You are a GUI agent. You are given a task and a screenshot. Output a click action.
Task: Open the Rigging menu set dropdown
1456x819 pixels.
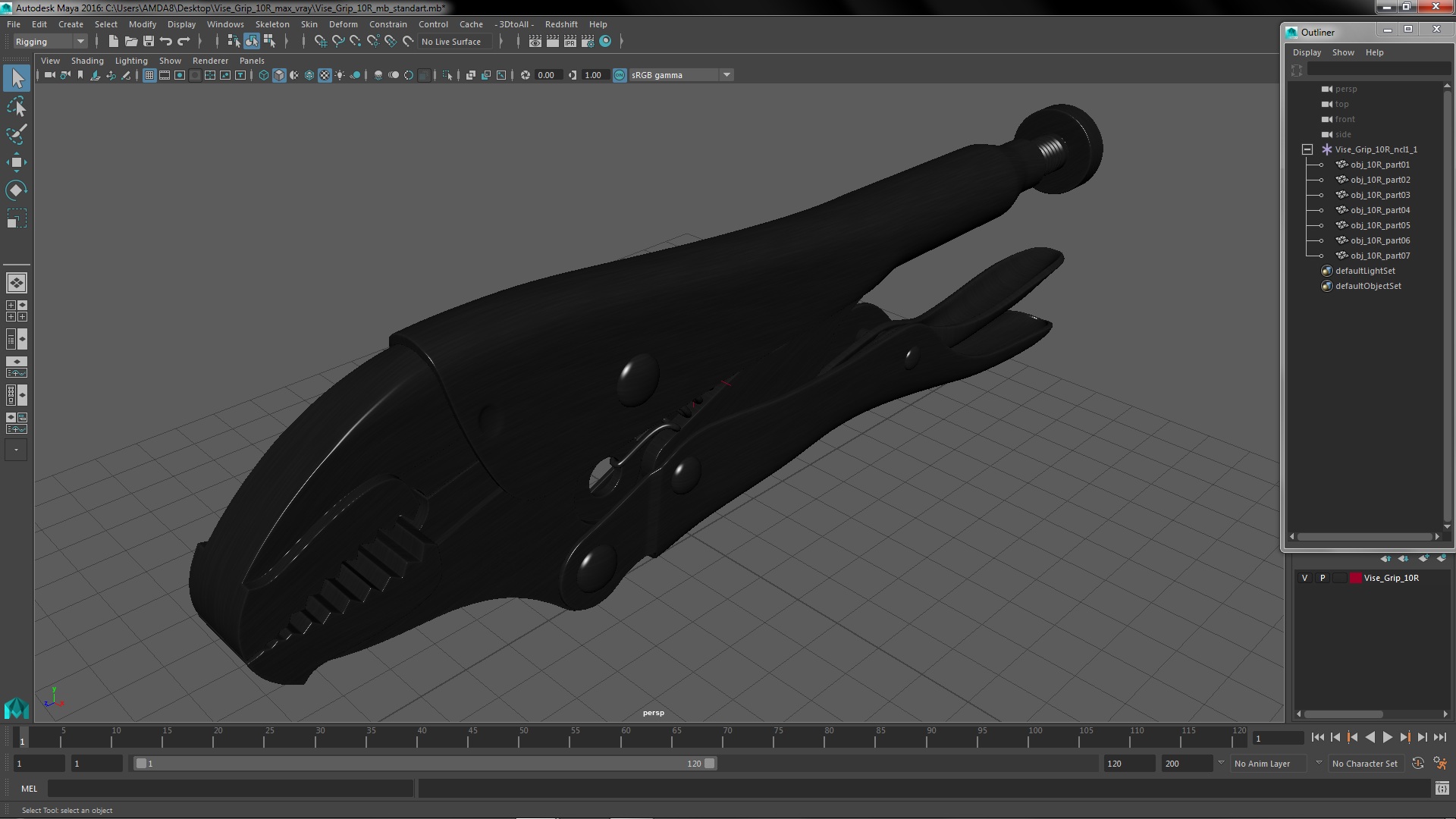click(x=50, y=42)
